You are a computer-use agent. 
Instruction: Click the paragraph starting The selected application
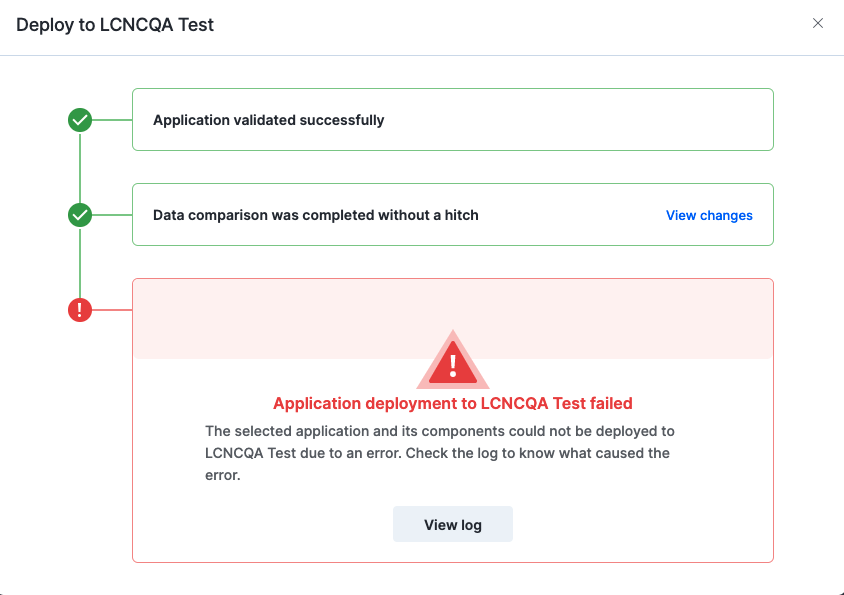pyautogui.click(x=439, y=453)
